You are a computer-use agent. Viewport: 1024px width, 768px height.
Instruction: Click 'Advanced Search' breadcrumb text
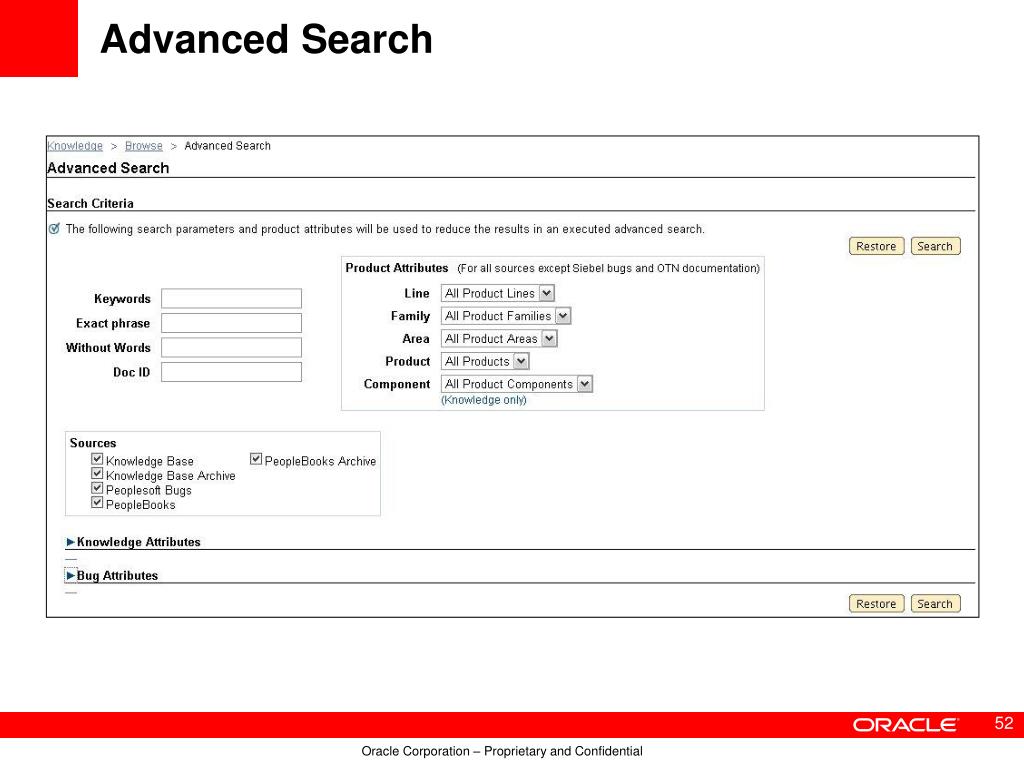pyautogui.click(x=227, y=146)
